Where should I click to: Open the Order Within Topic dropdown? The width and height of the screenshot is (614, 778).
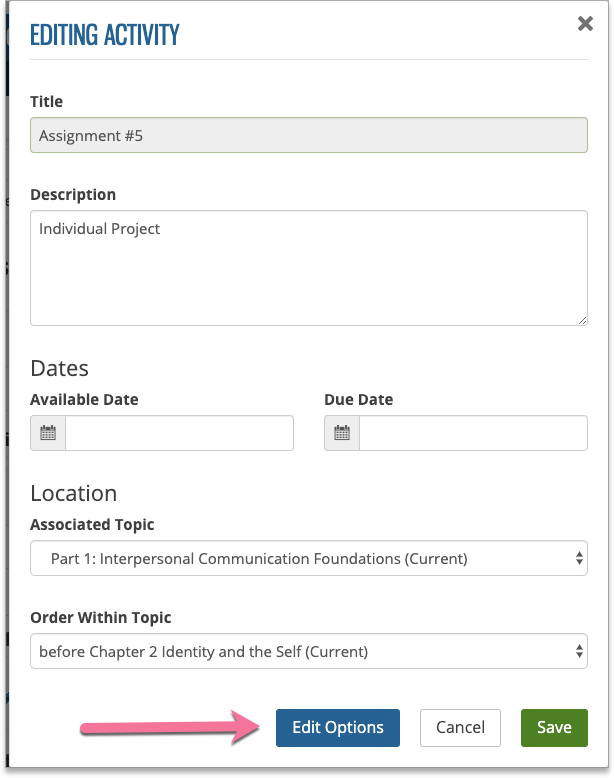308,652
